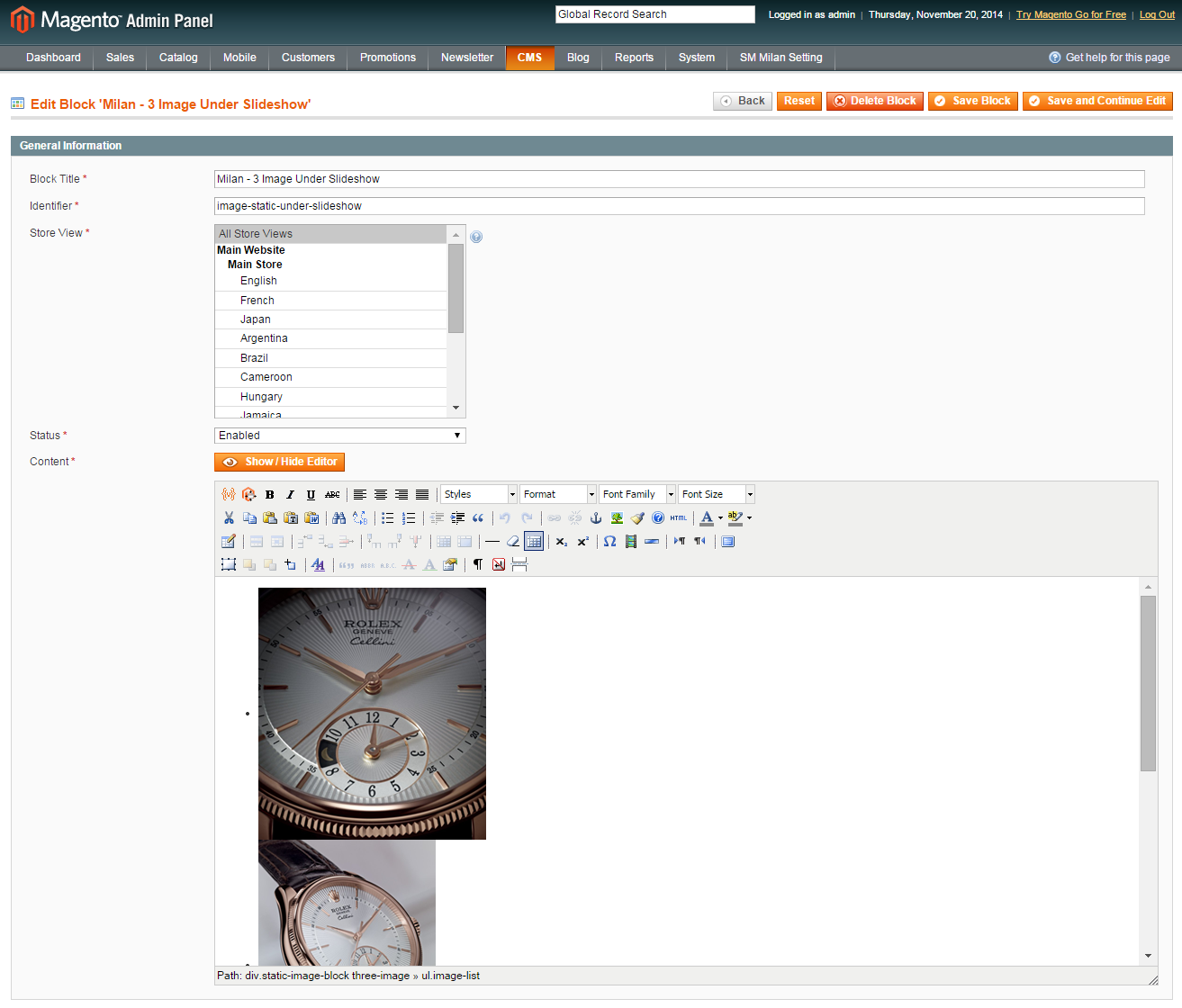Apply blockquote formatting

tap(478, 517)
